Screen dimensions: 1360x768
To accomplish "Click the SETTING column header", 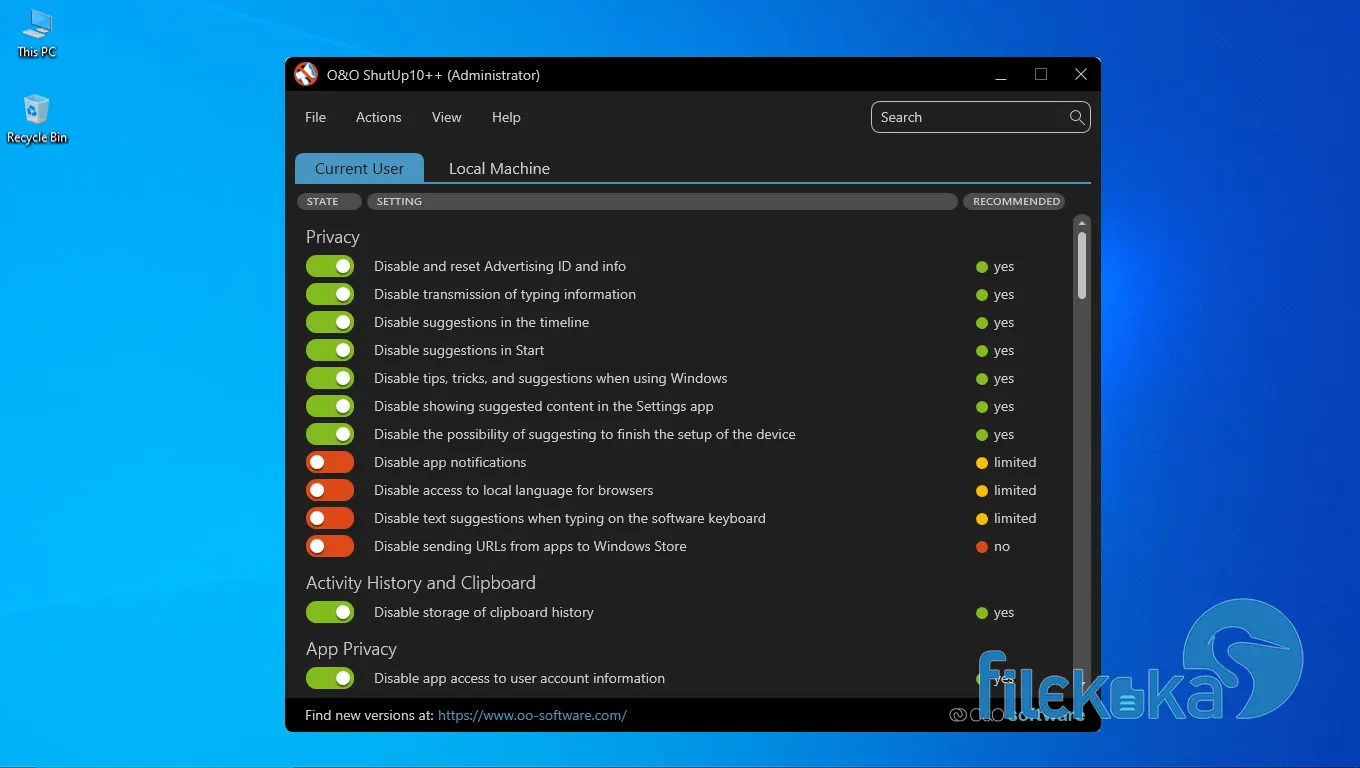I will [662, 201].
